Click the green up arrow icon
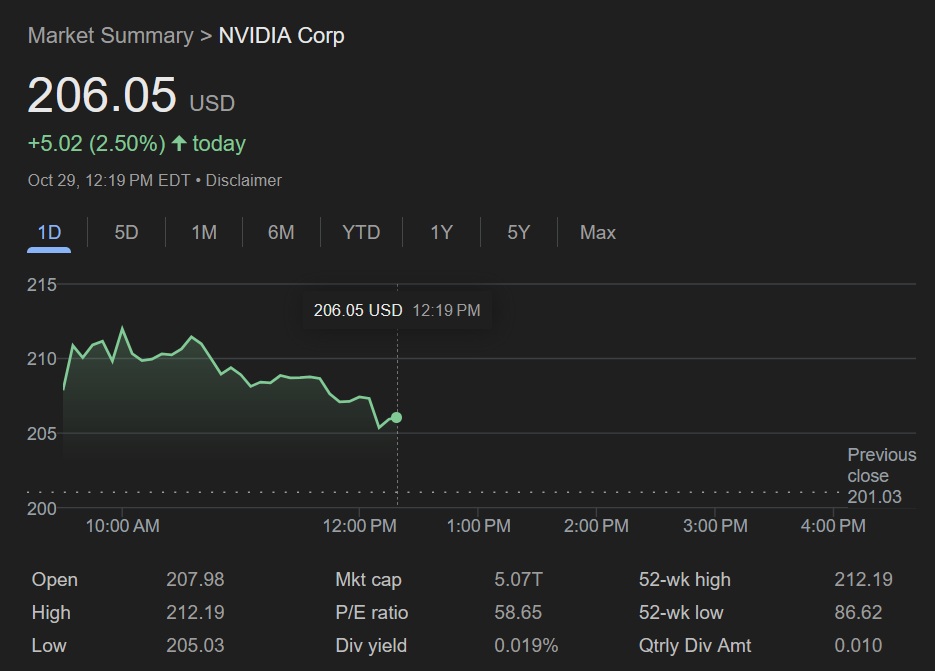Viewport: 935px width, 671px height. pyautogui.click(x=179, y=144)
